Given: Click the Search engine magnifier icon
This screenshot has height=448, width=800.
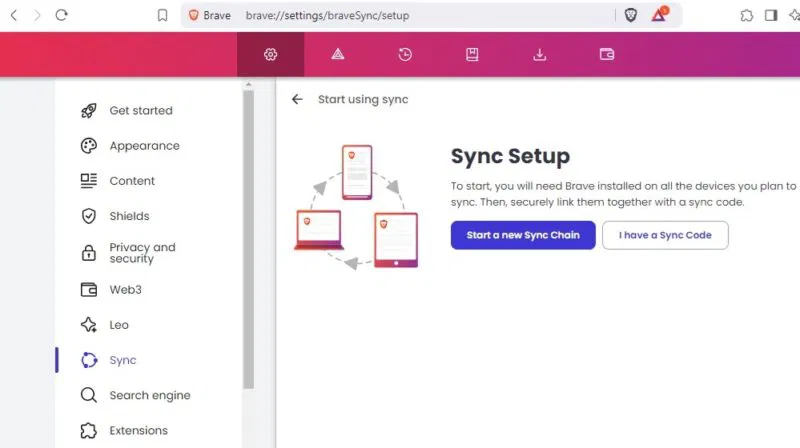Looking at the screenshot, I should [x=89, y=395].
